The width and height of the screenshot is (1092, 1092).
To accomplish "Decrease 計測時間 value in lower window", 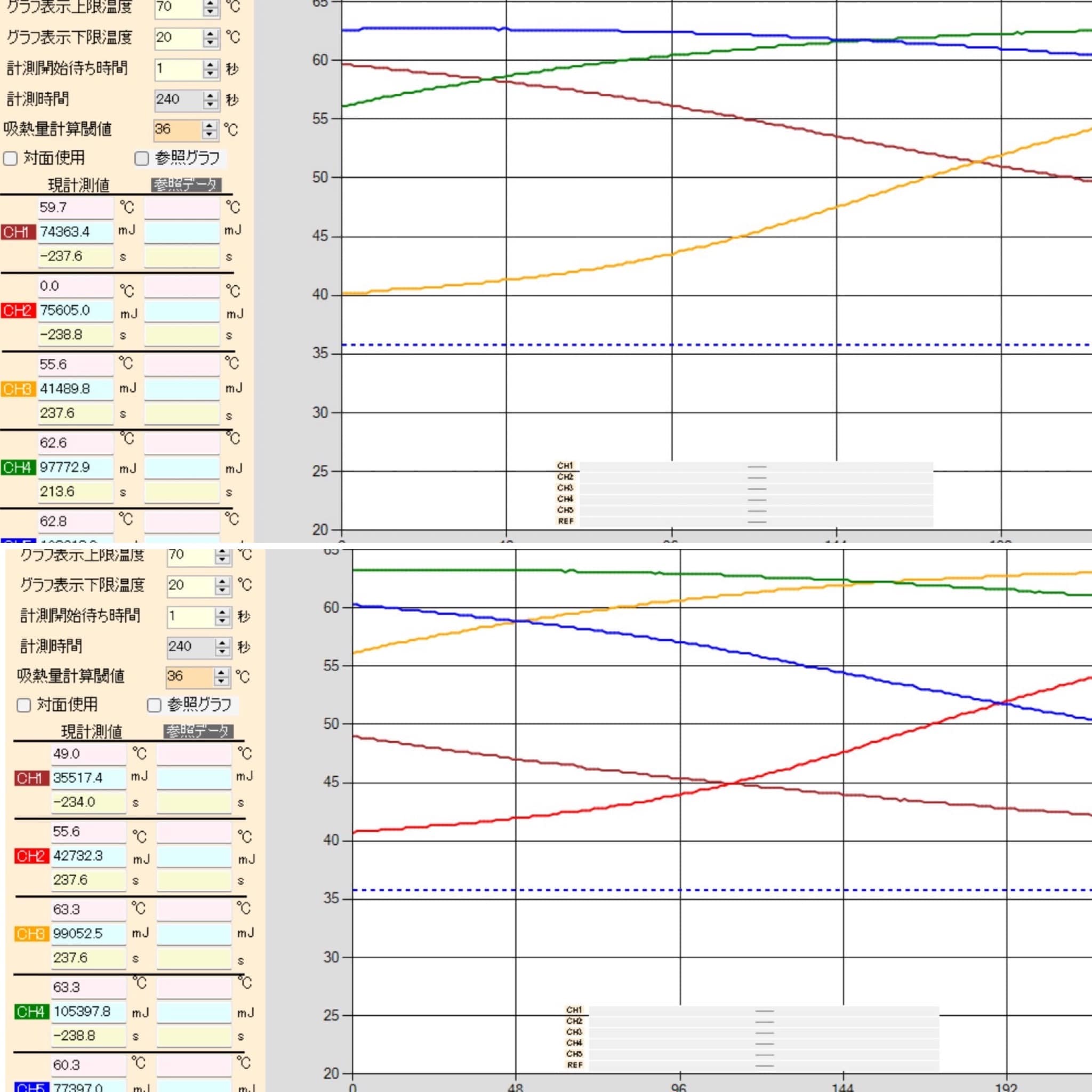I will coord(223,652).
